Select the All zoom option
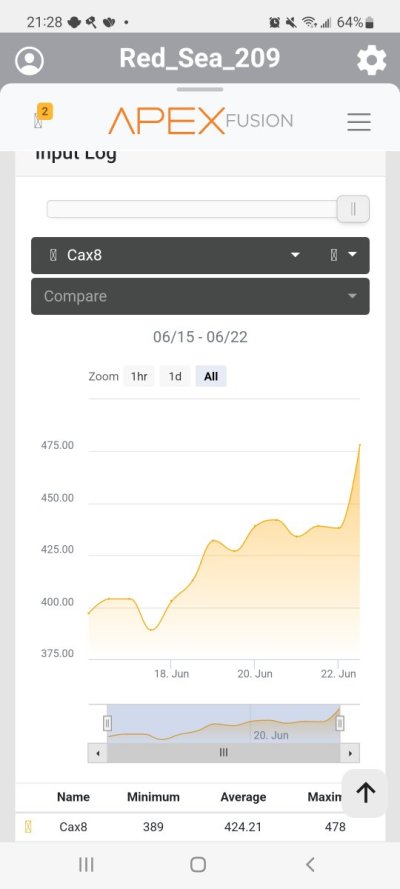400x889 pixels. click(x=211, y=376)
